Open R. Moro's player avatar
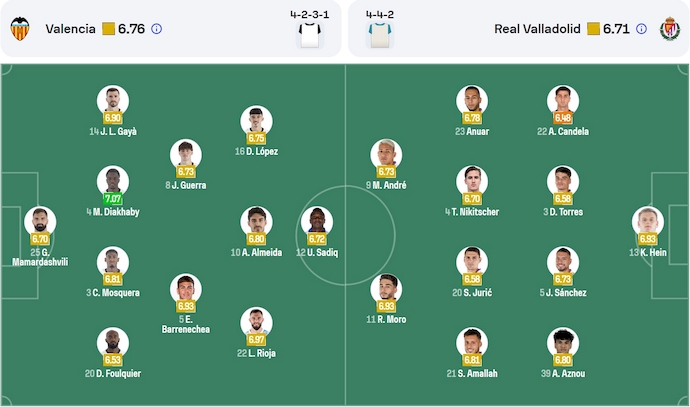This screenshot has height=407, width=690. coord(385,288)
